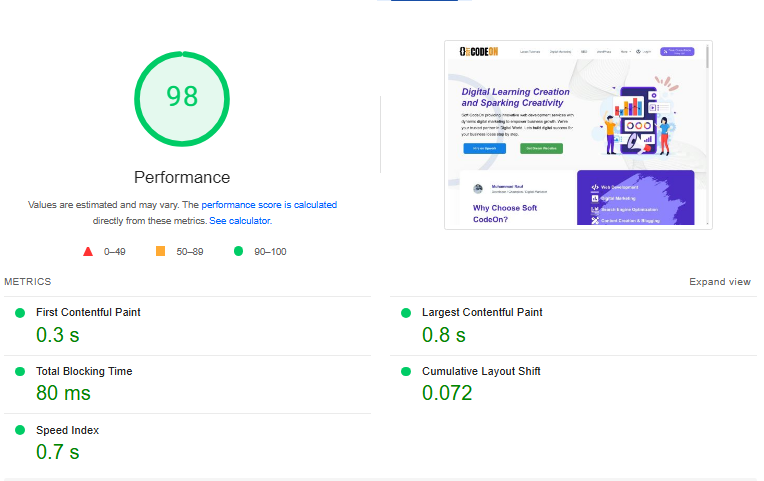
Task: Click the 0.8 s value
Action: pyautogui.click(x=444, y=335)
